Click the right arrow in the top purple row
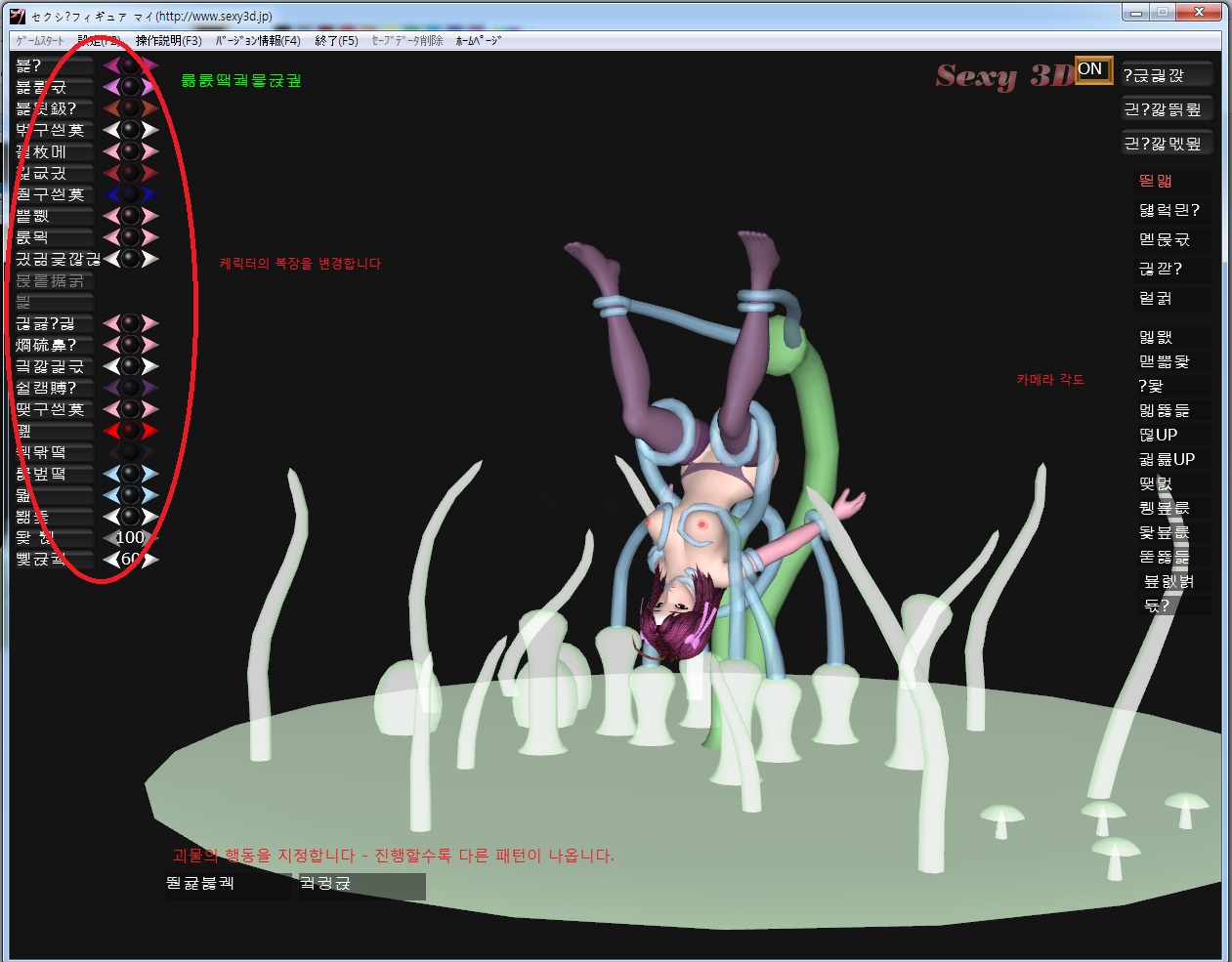 [150, 65]
